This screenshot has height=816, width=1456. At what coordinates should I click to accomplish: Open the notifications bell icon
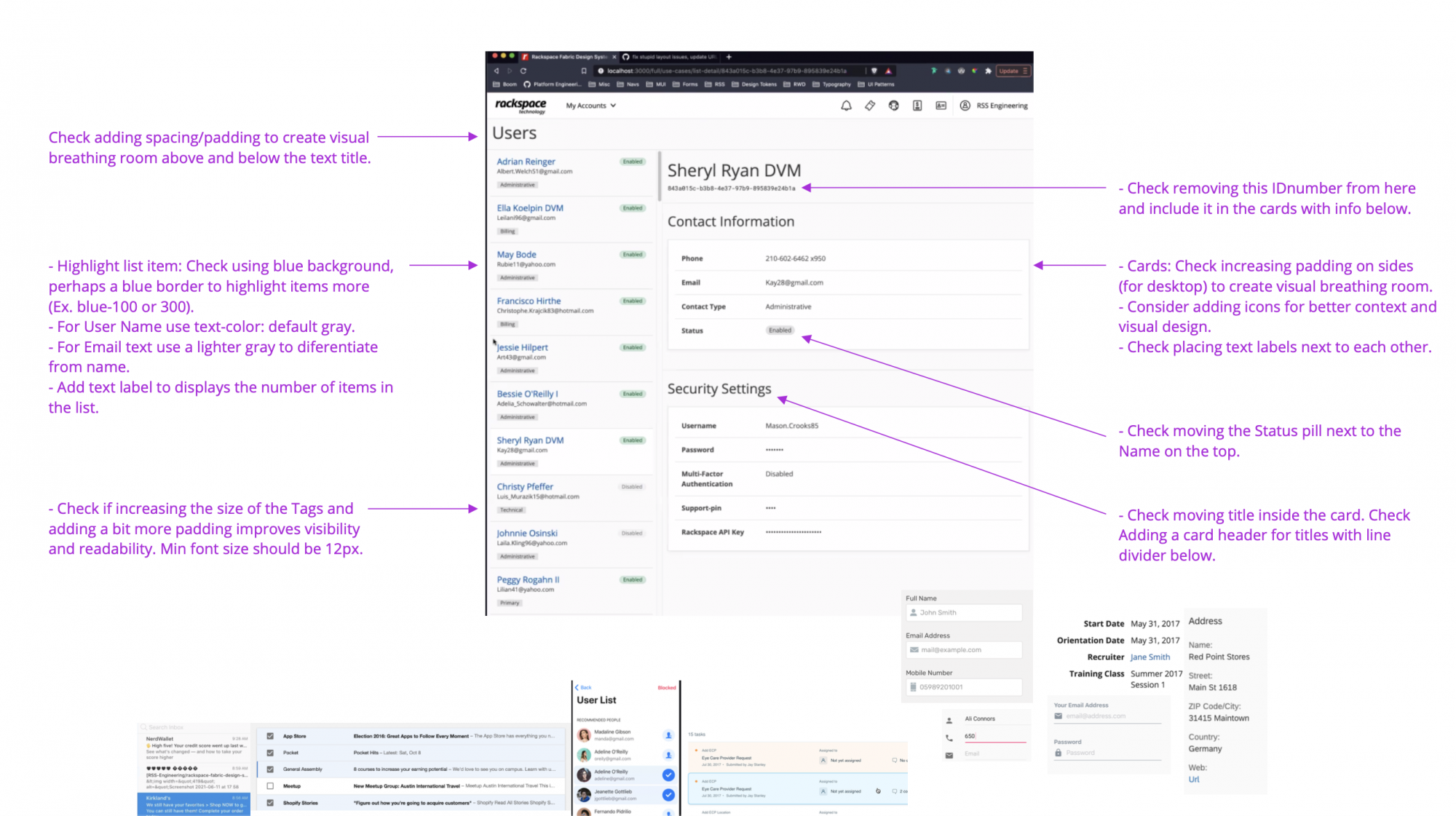tap(846, 106)
